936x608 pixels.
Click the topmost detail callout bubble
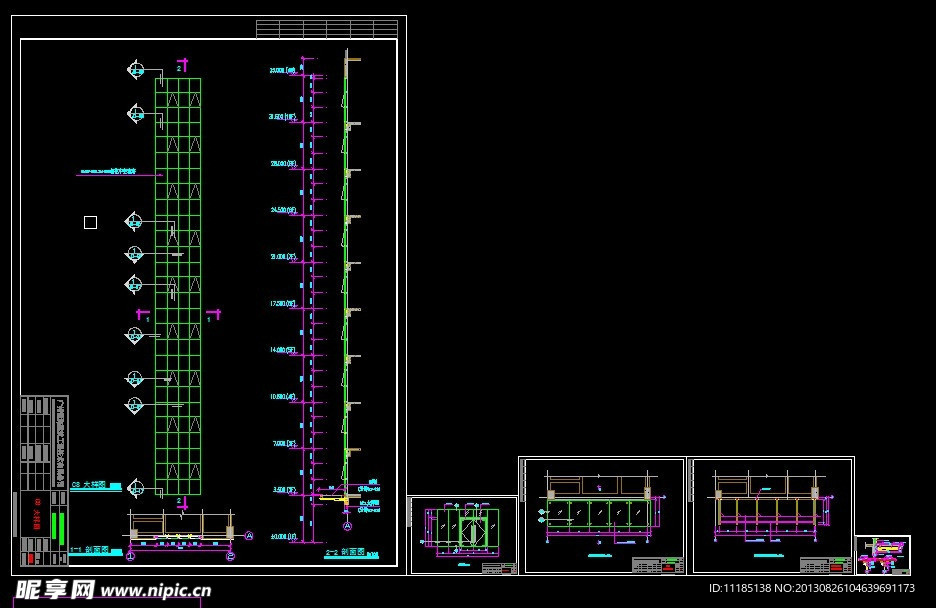(x=136, y=70)
